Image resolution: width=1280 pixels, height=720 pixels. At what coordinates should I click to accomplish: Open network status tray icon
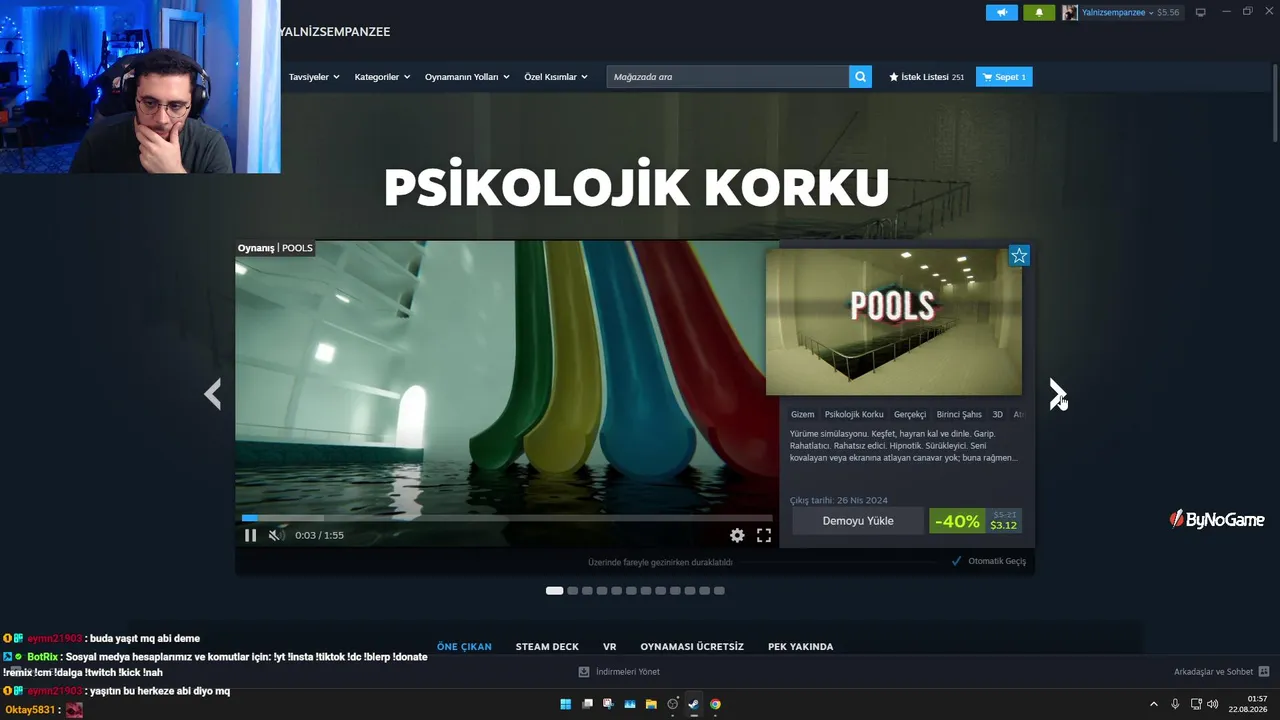(x=1196, y=704)
